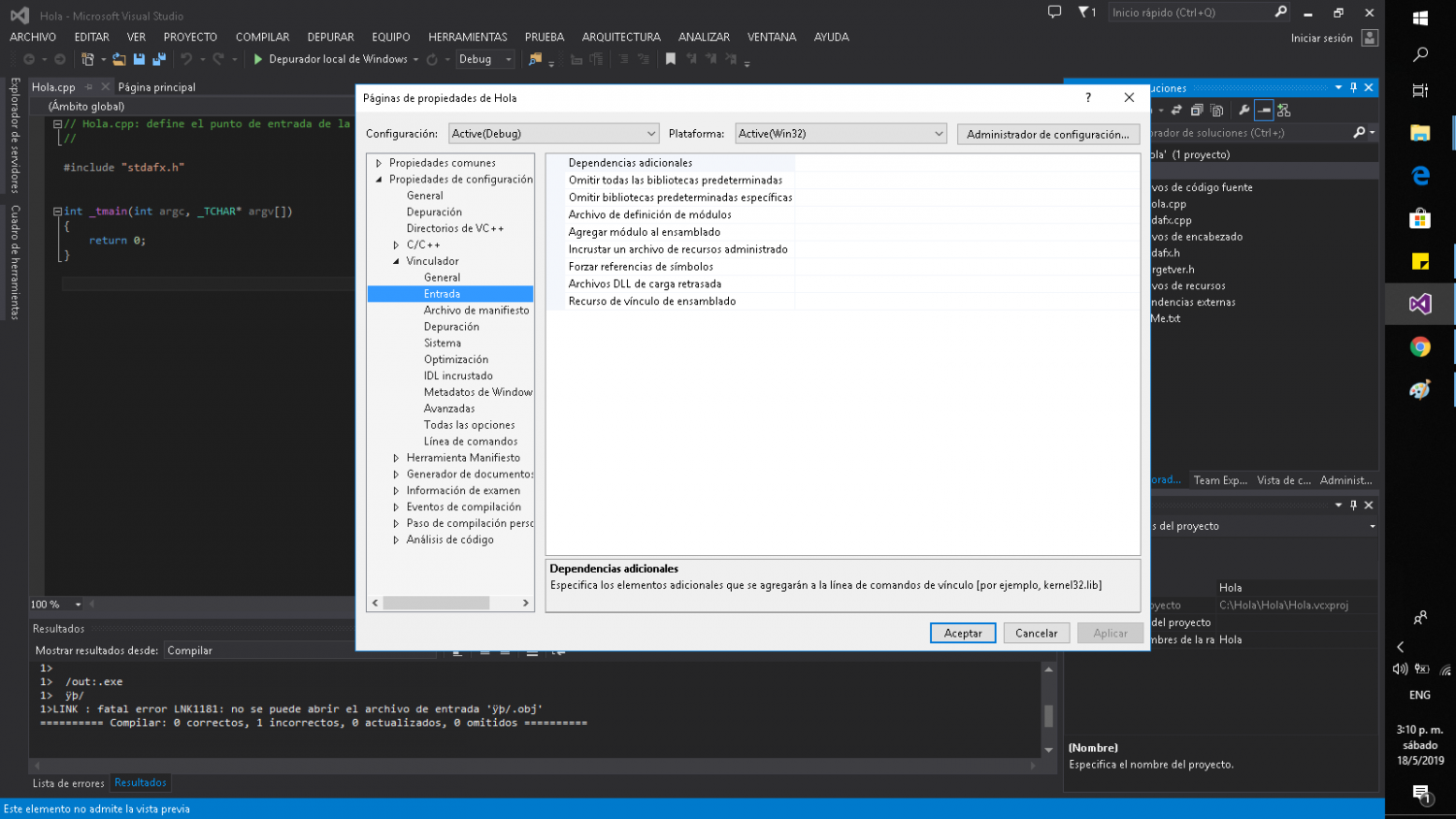Click the account avatar icon near Iniciar sesión
The height and width of the screenshot is (819, 1456).
tap(1370, 38)
